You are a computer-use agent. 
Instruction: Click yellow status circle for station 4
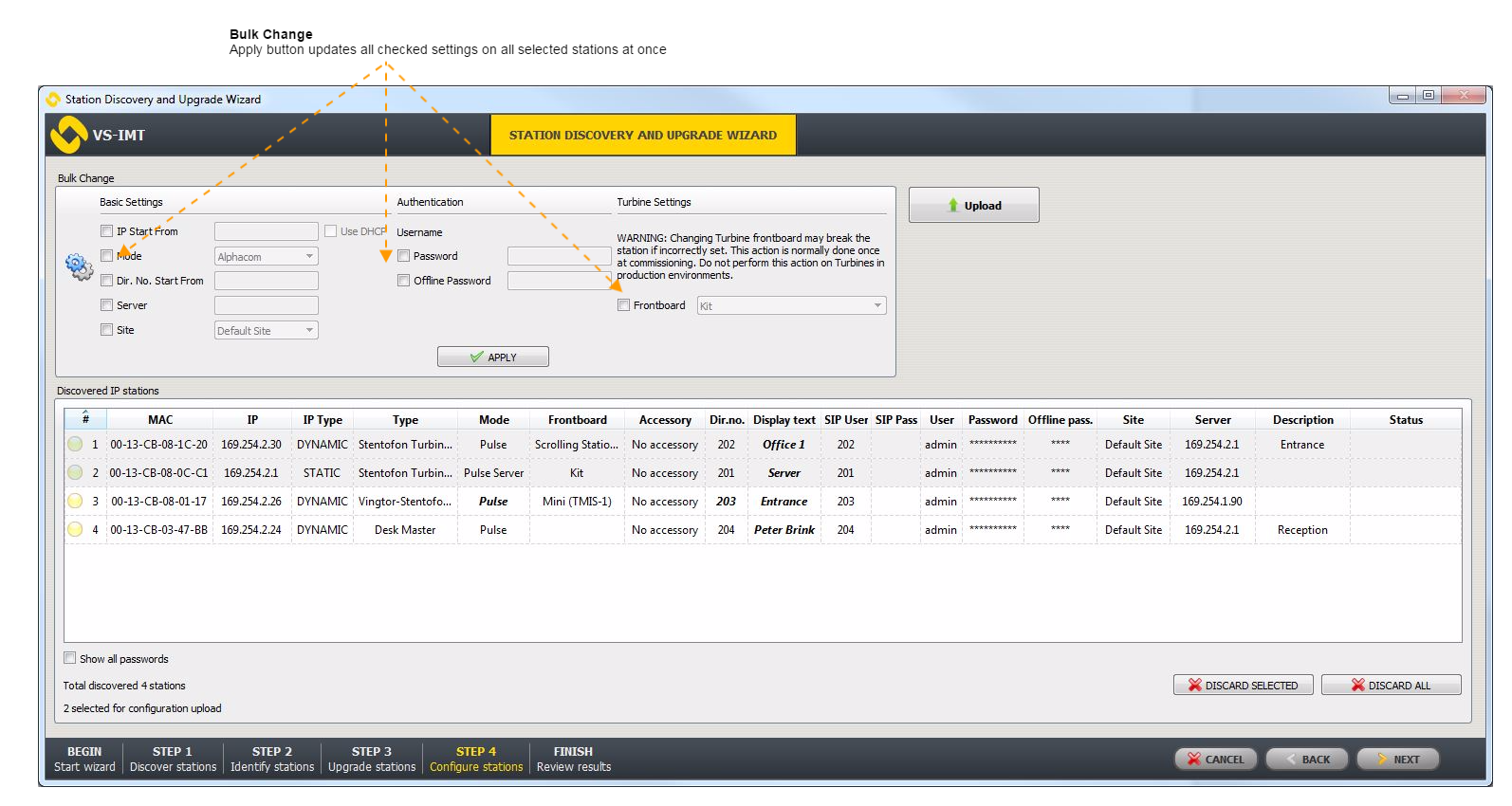pyautogui.click(x=75, y=529)
